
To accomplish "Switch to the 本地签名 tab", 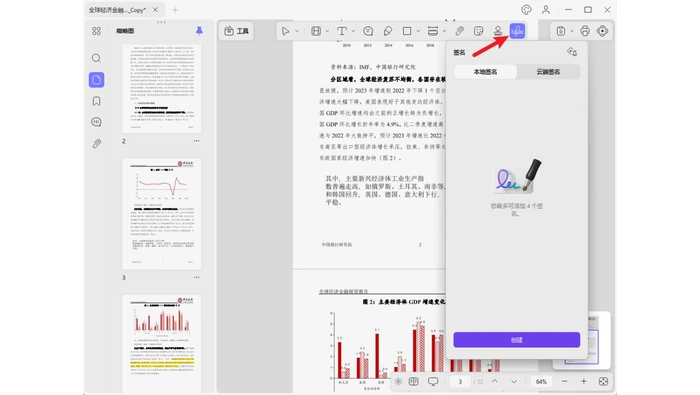I will [485, 72].
